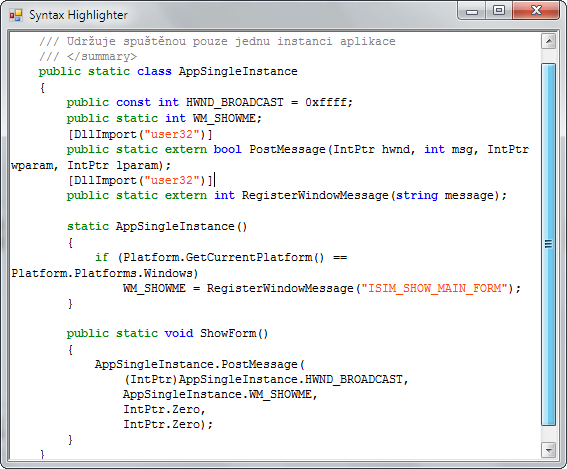Click the Syntax Highlighter app icon in title bar
This screenshot has width=567, height=469.
pos(16,15)
